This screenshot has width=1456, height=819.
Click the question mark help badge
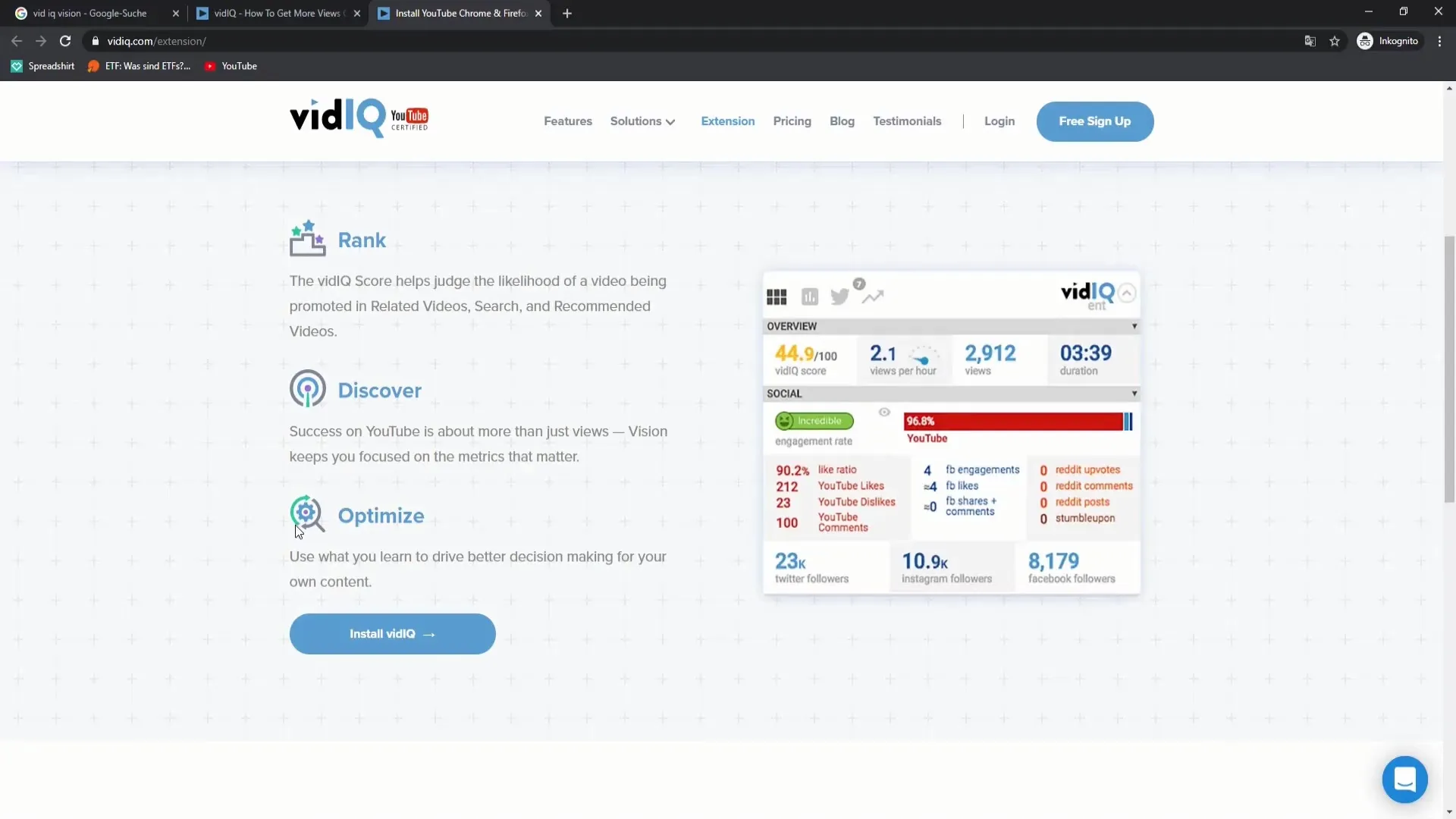point(858,284)
